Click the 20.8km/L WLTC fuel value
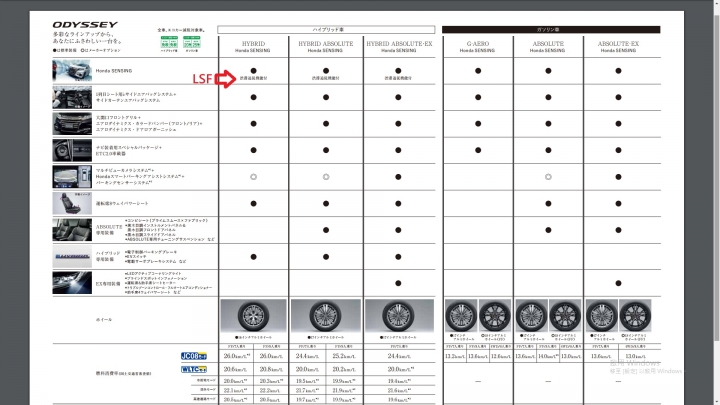 271,369
